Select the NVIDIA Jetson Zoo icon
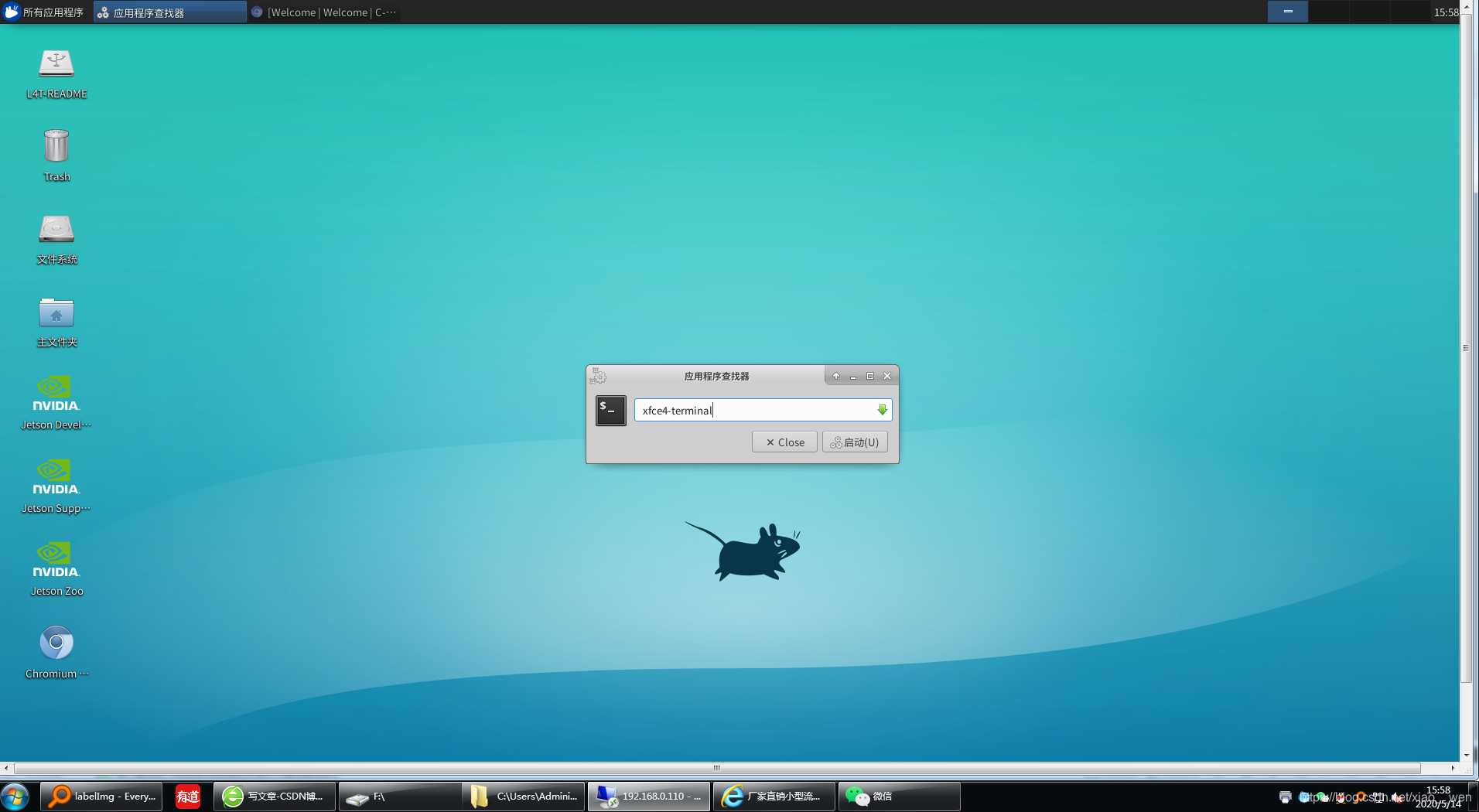The height and width of the screenshot is (812, 1479). point(56,569)
